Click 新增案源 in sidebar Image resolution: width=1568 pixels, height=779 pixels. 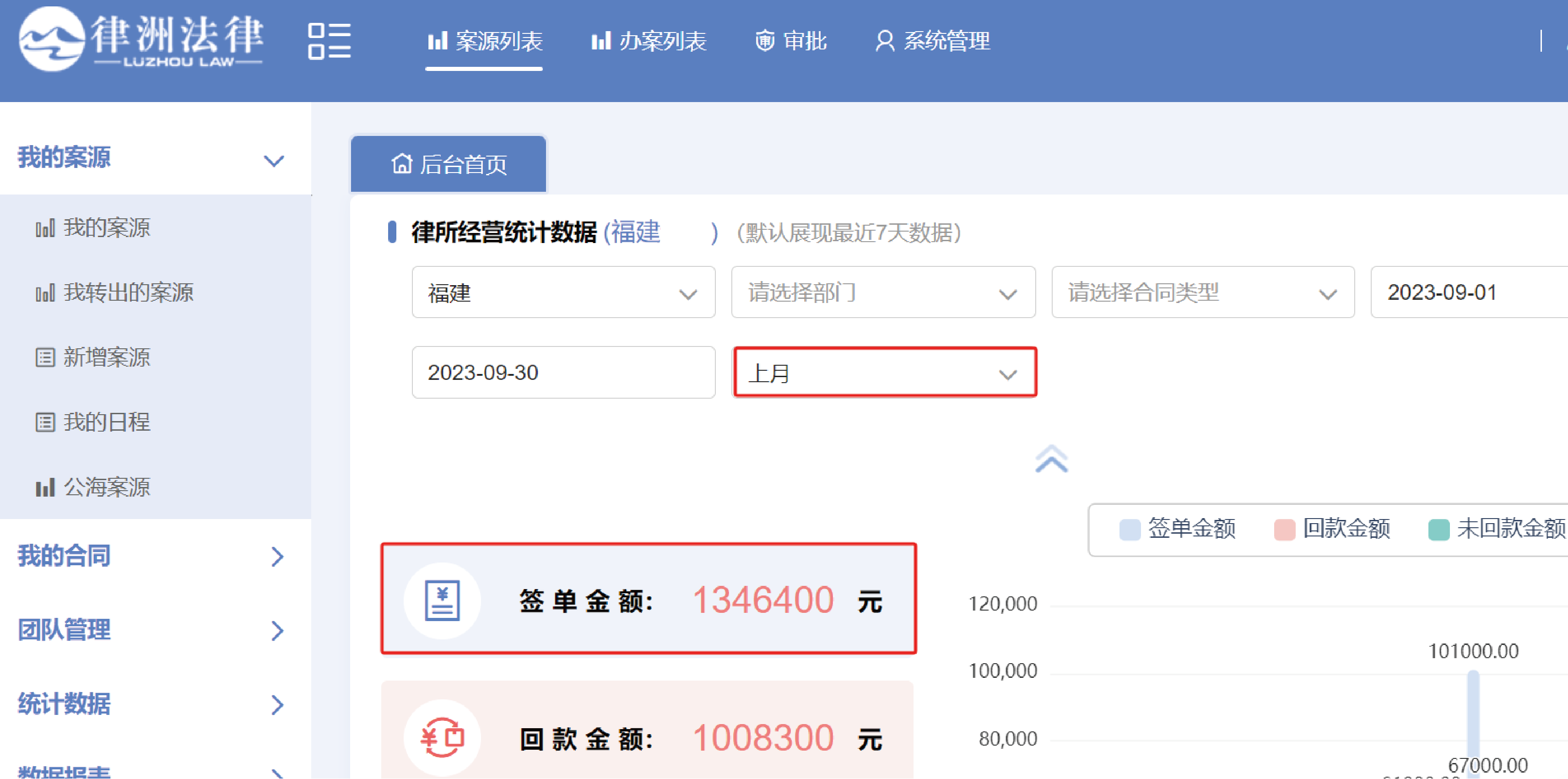coord(107,357)
